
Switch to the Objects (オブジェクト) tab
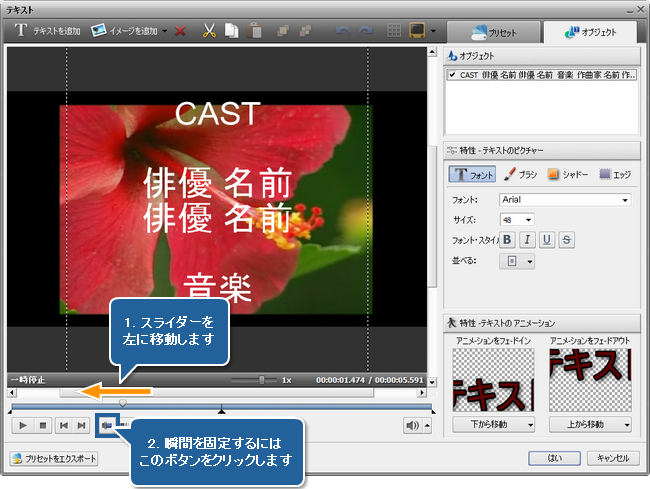[x=590, y=32]
